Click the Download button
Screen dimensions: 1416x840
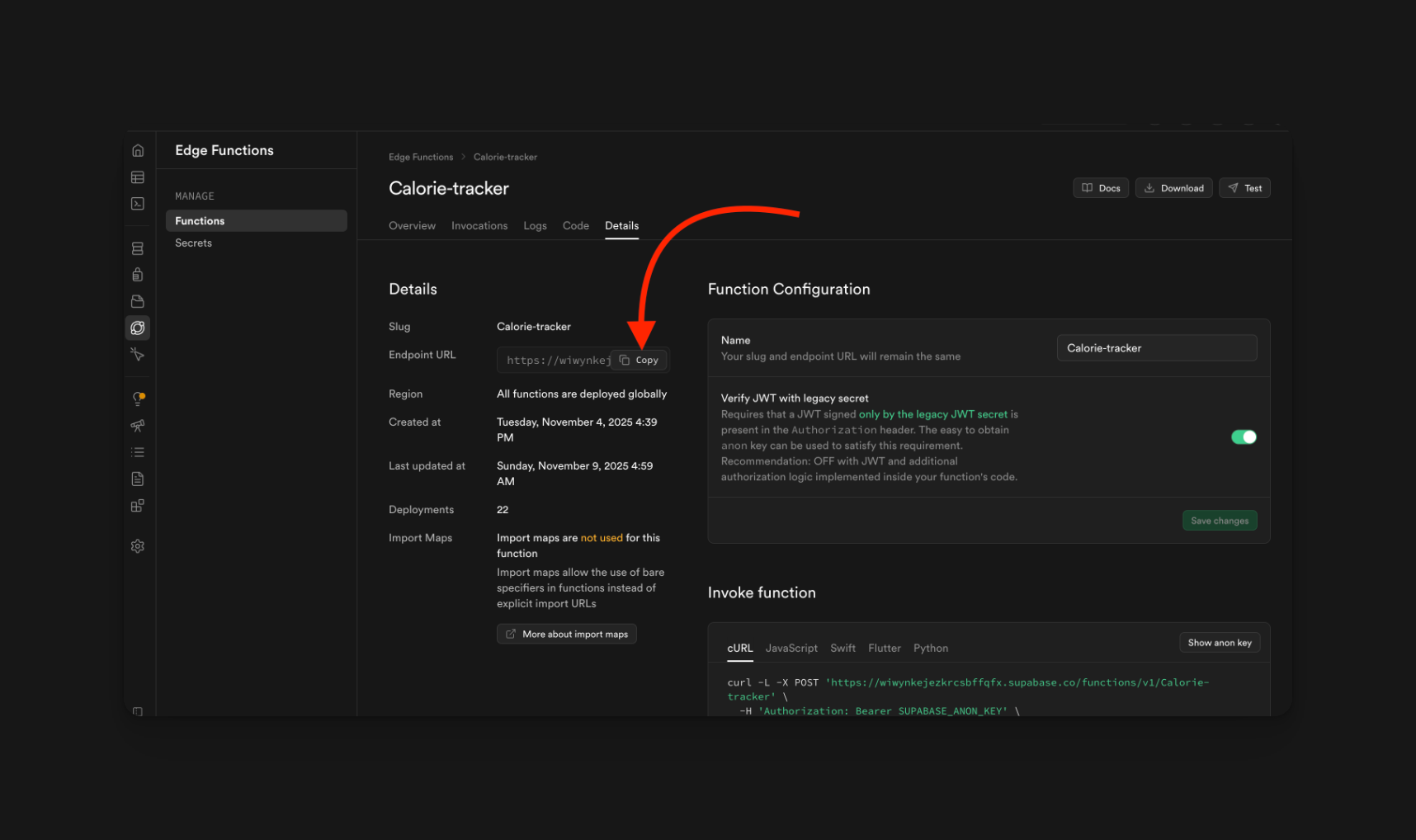[1173, 188]
